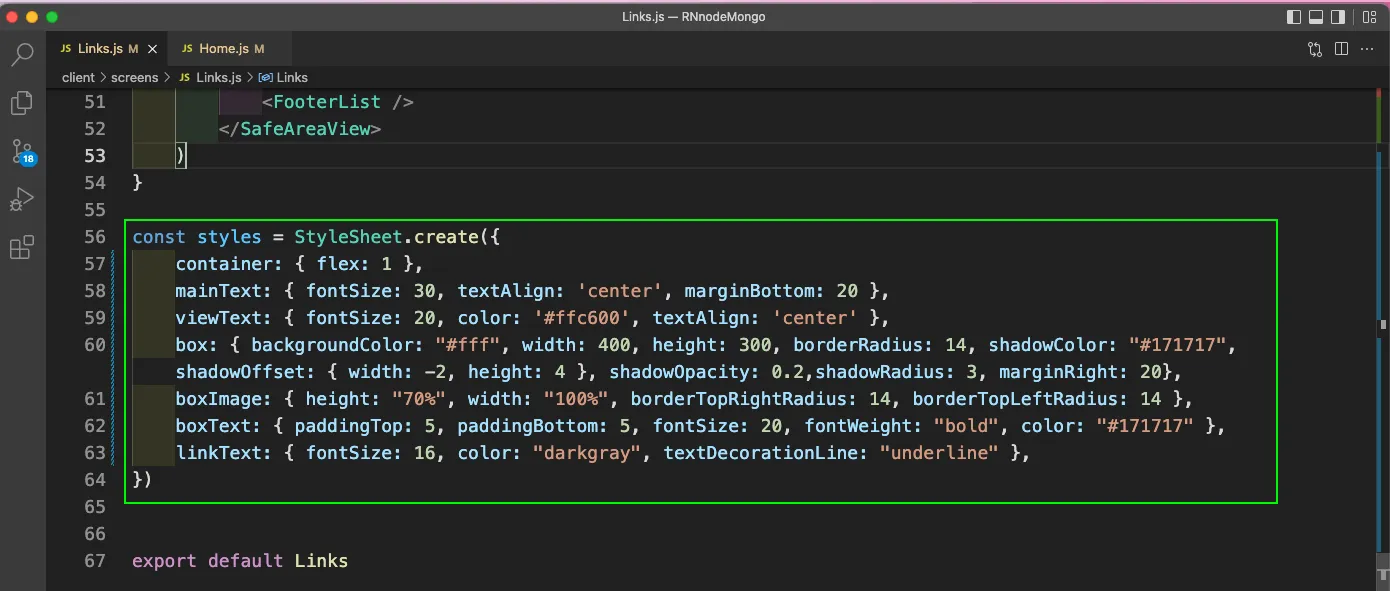Open the More Actions ellipsis menu
The width and height of the screenshot is (1390, 591).
(1367, 48)
